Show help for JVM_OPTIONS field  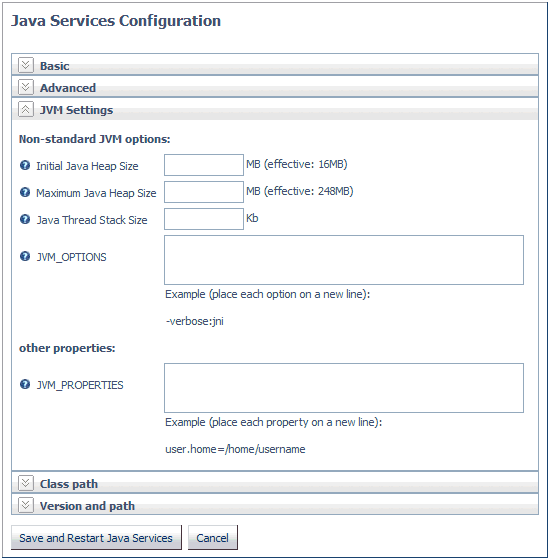tap(25, 256)
